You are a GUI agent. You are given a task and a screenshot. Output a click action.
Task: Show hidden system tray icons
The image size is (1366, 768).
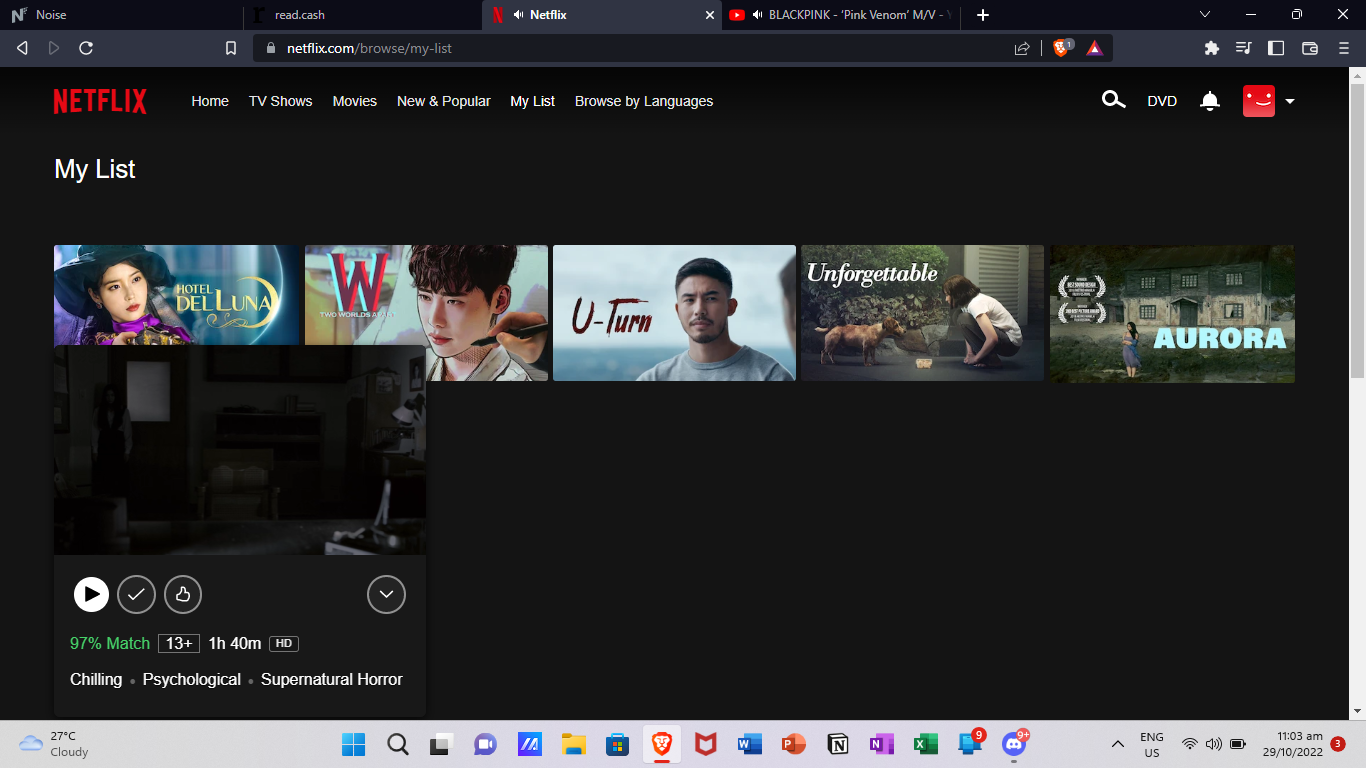(x=1118, y=744)
